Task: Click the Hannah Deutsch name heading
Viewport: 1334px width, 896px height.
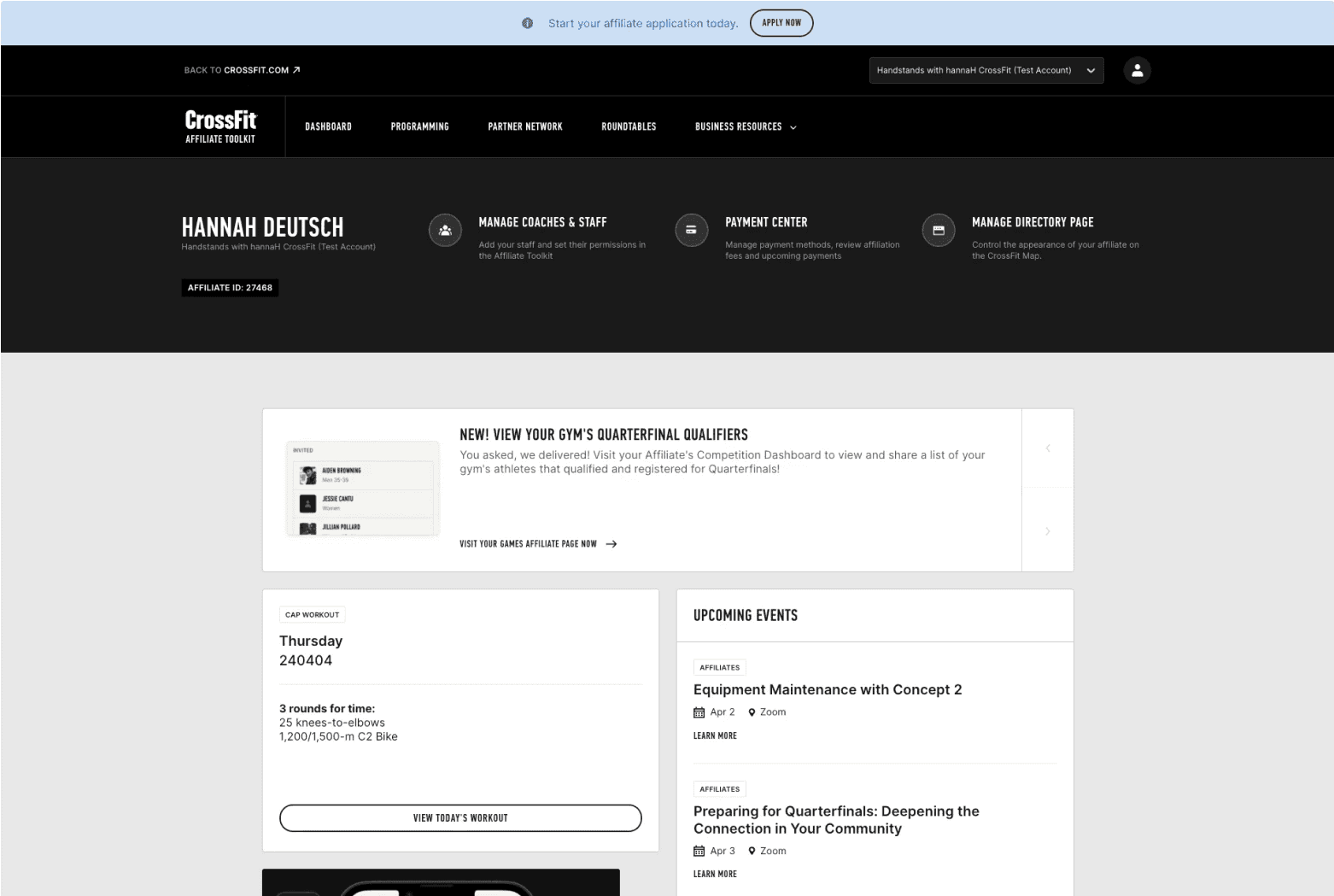Action: pos(262,227)
